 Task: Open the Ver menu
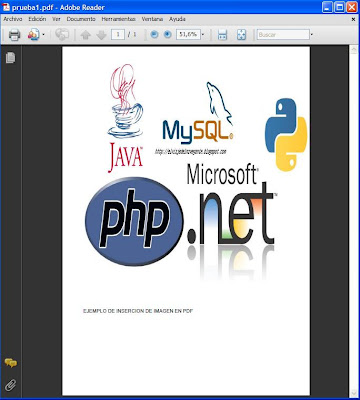pyautogui.click(x=56, y=19)
